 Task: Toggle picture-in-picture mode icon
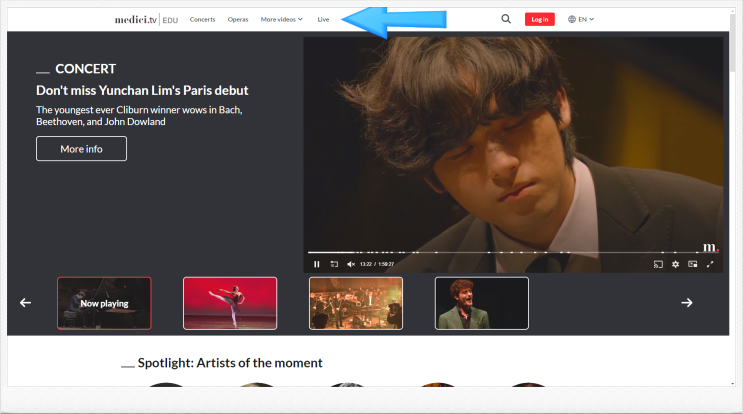point(693,264)
